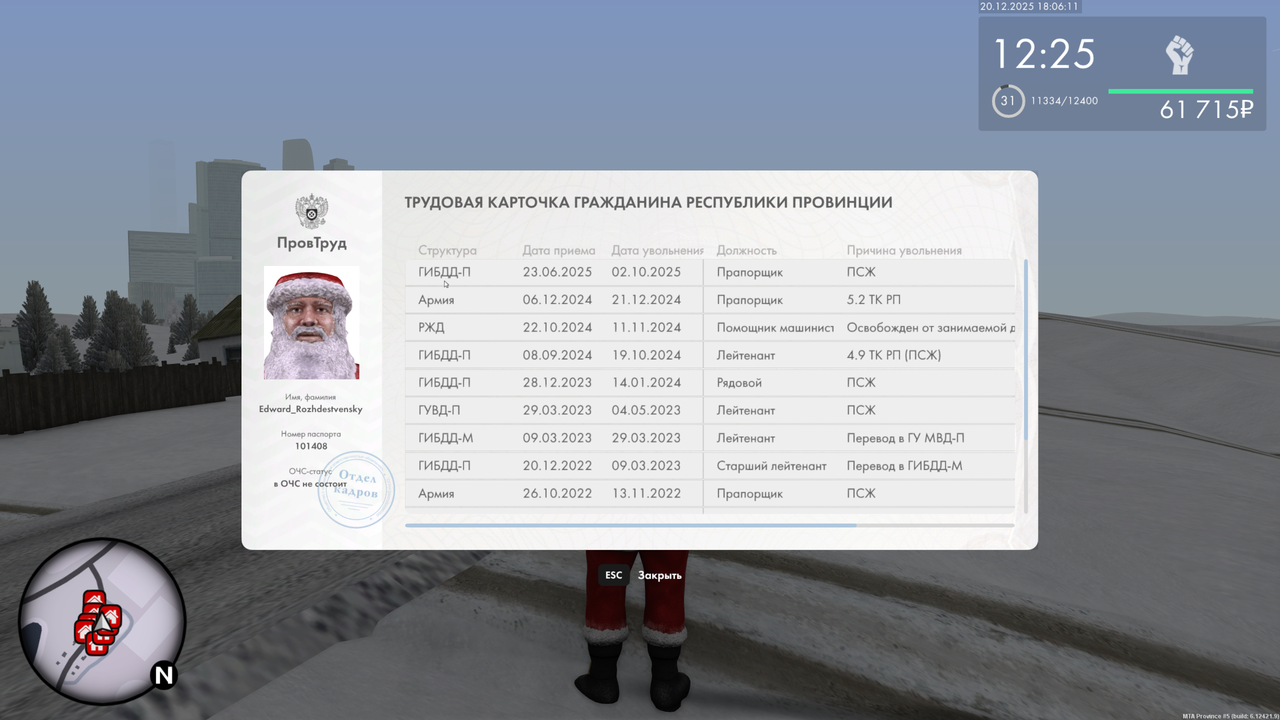The image size is (1280, 720).
Task: Select the ГИБДД-П row dated 23.06.2025
Action: [x=710, y=272]
